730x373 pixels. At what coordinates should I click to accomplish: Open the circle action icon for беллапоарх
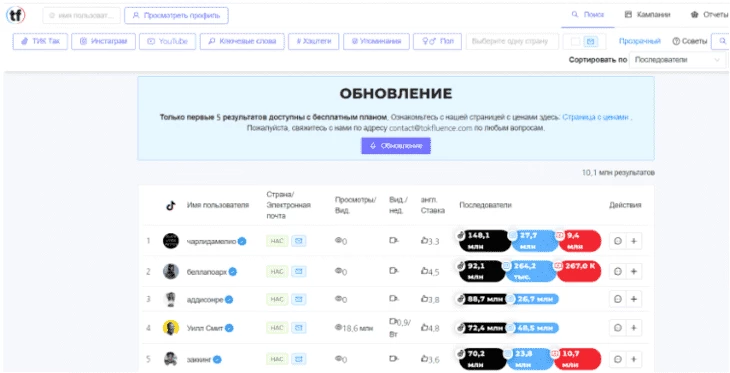point(618,271)
